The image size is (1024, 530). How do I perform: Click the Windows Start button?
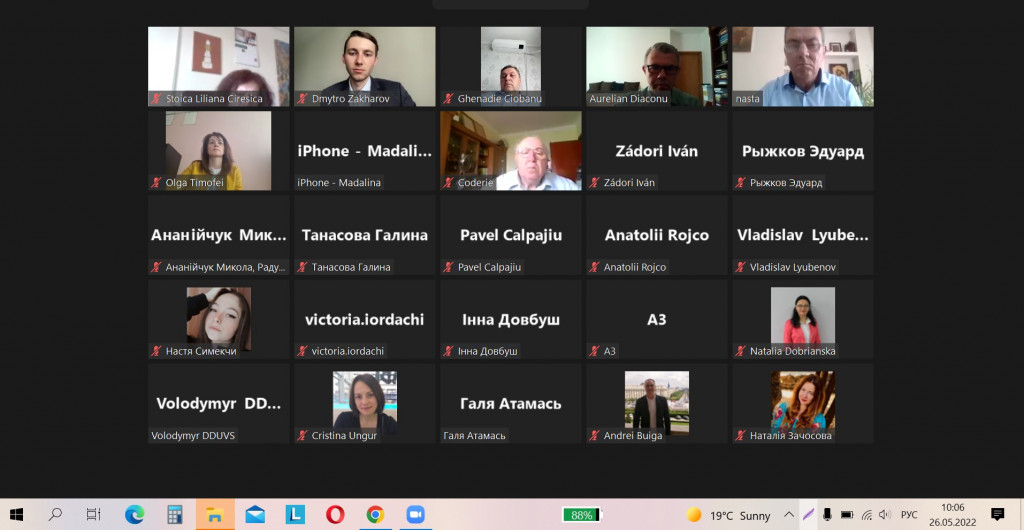pos(16,514)
